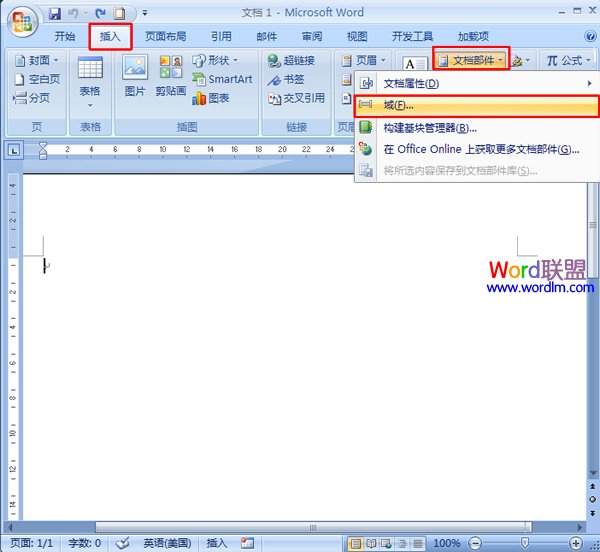Click the page number status 页面: 1/1
The height and width of the screenshot is (552, 600).
click(x=31, y=543)
